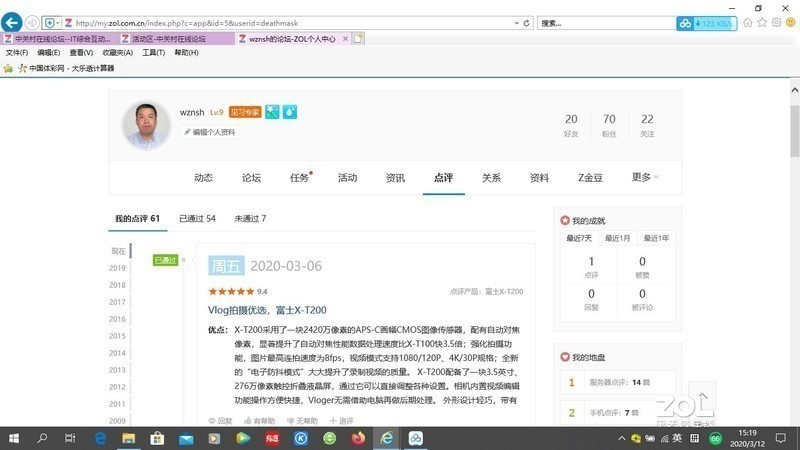Click the add-to-favorites bar star icon
This screenshot has height=450, width=800.
[x=8, y=68]
